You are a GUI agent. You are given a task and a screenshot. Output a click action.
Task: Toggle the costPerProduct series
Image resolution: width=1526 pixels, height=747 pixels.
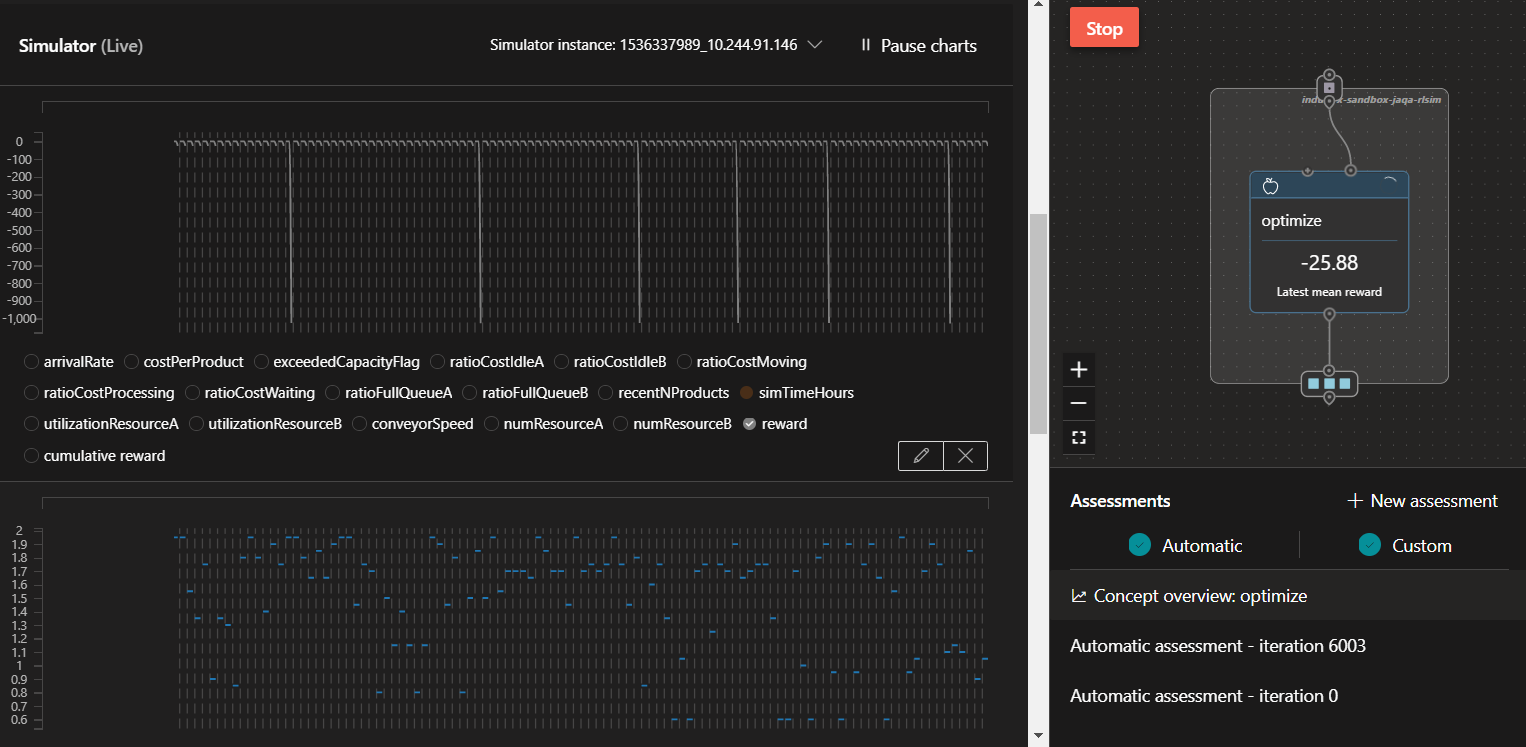pos(132,362)
